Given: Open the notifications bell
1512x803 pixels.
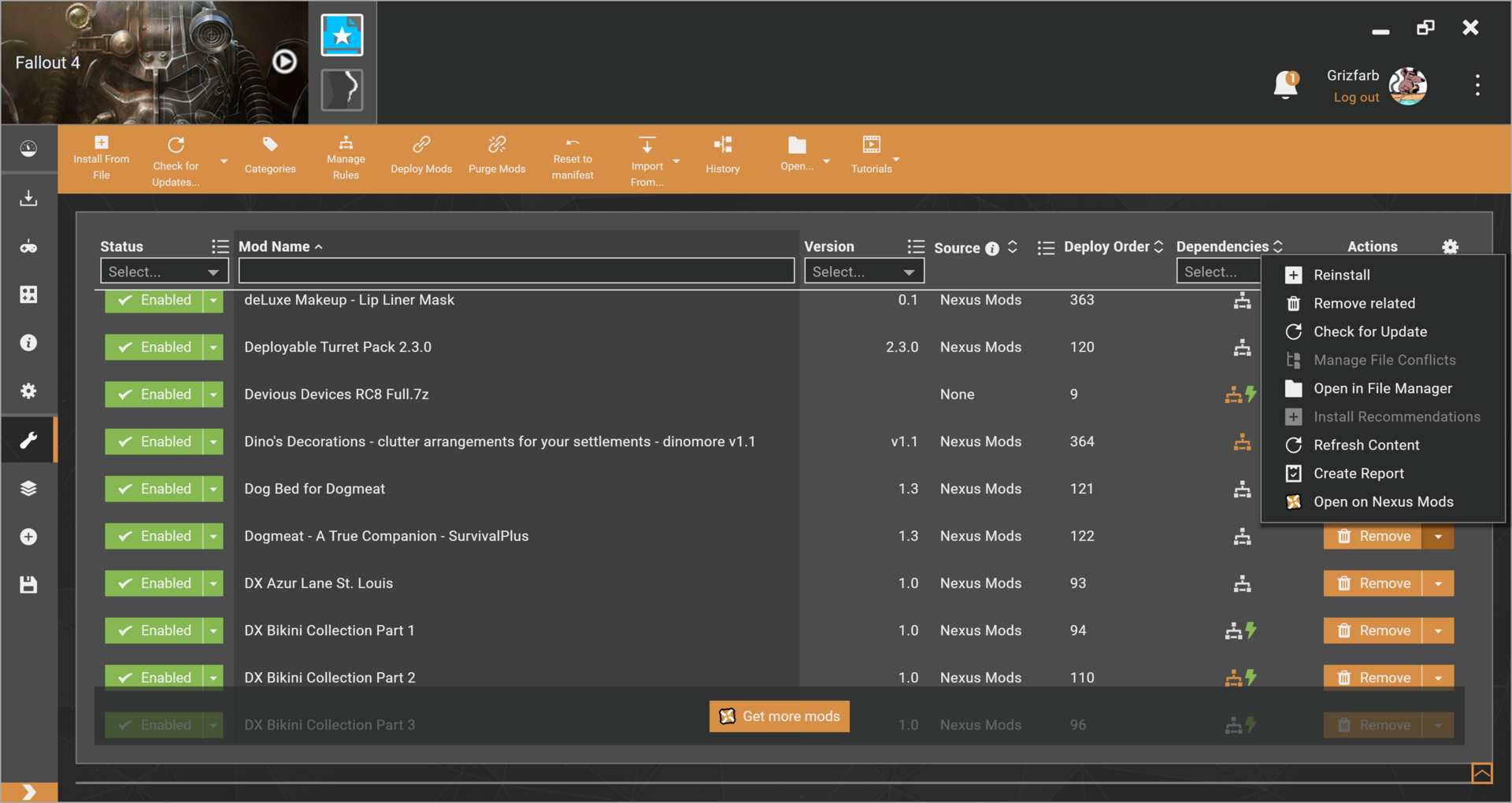Looking at the screenshot, I should click(1285, 84).
